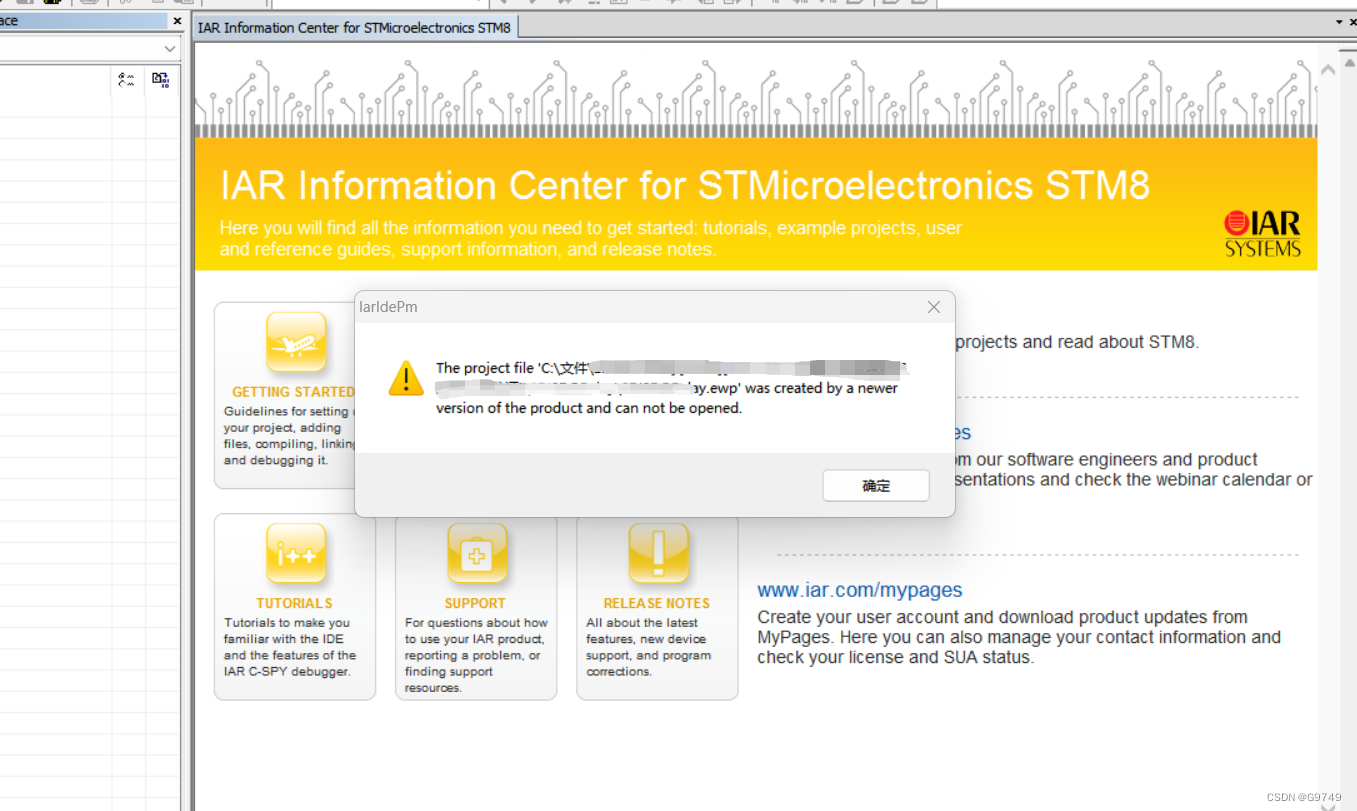1357x811 pixels.
Task: Click the second workspace column header icon
Action: pyautogui.click(x=160, y=80)
